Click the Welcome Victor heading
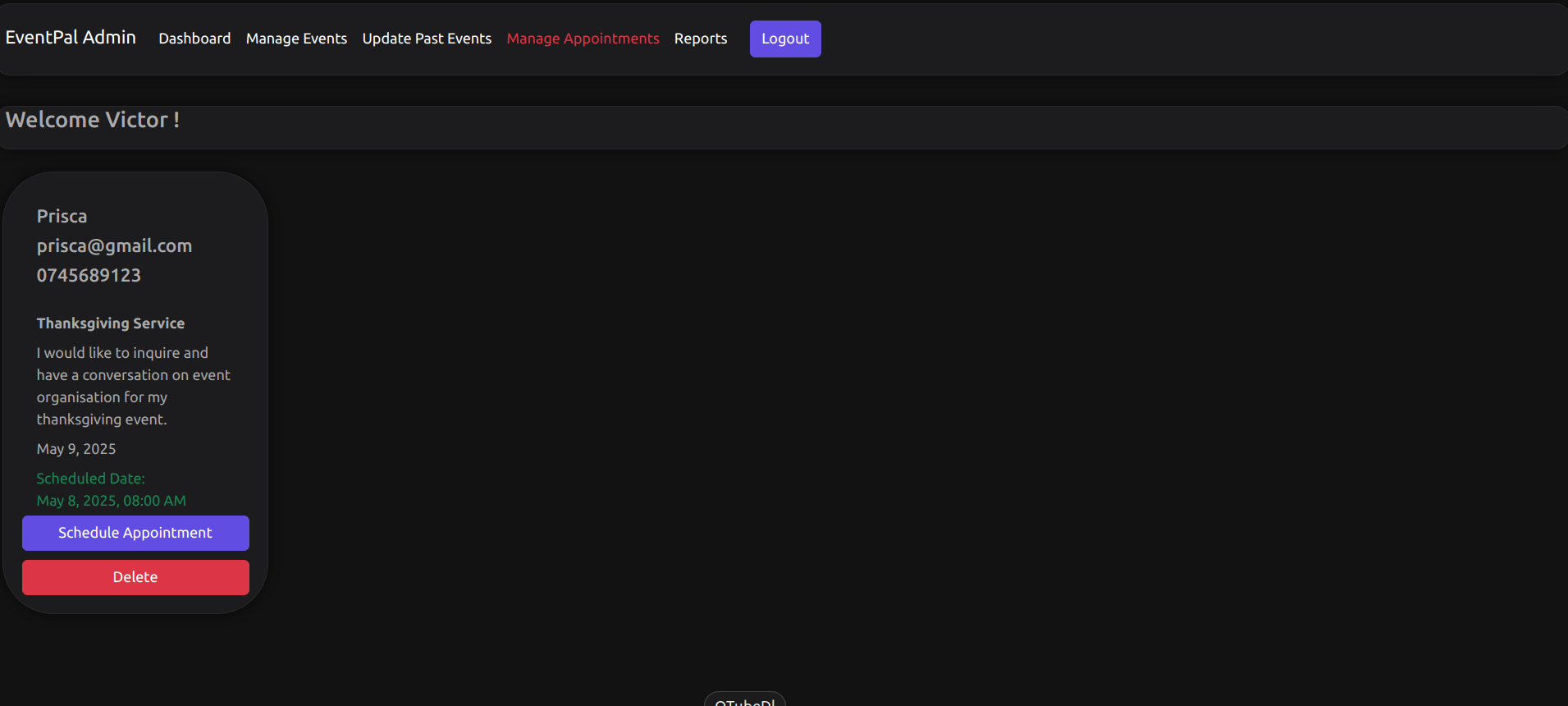Screen dimensions: 1568x706 [x=93, y=120]
